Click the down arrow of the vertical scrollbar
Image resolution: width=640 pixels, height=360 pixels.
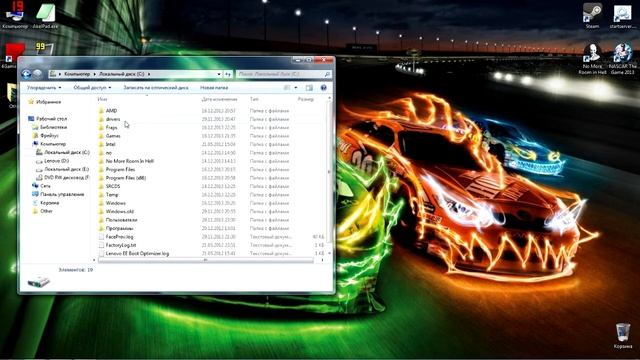pos(329,253)
